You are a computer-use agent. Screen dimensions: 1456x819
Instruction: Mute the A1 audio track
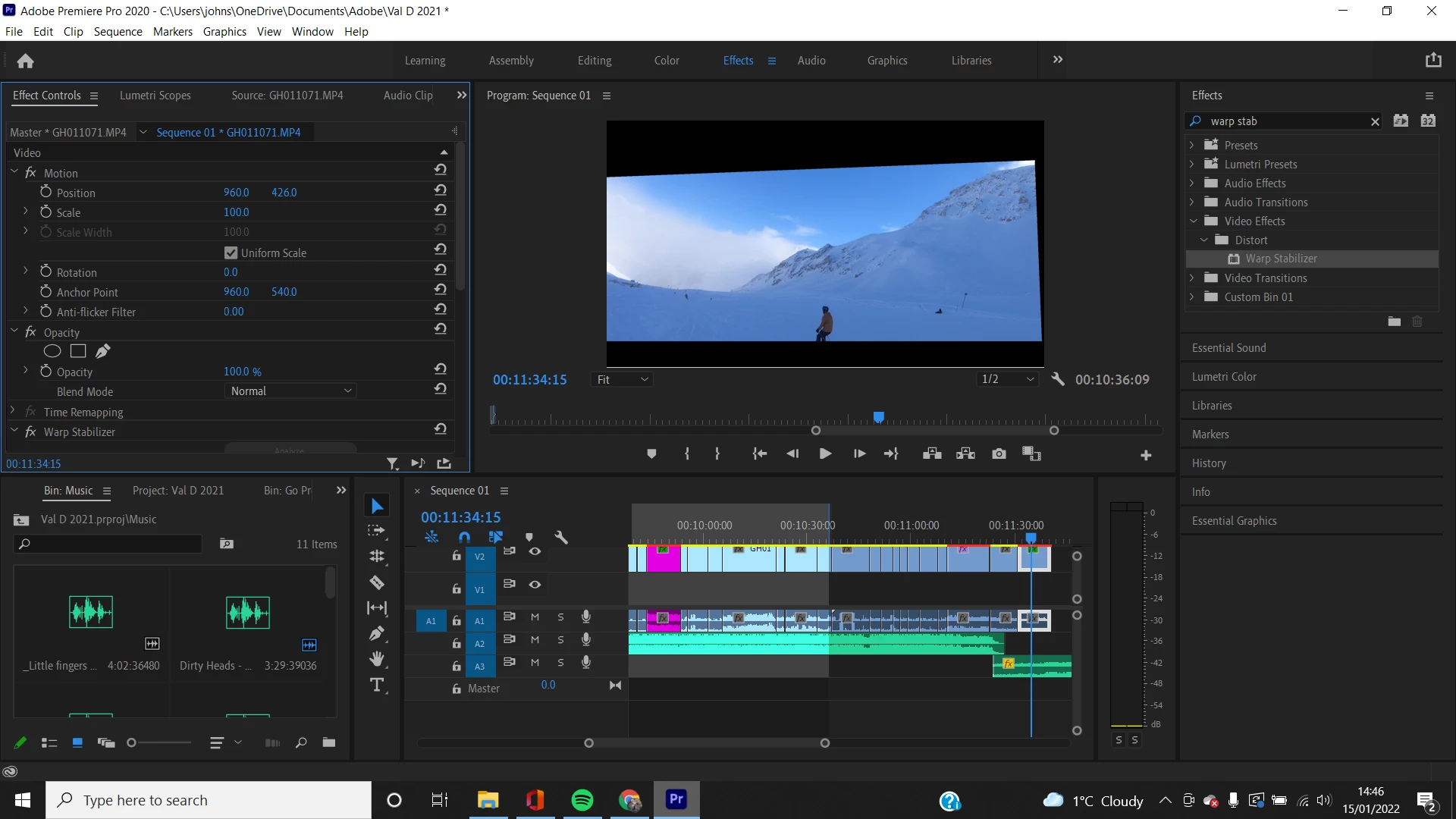tap(535, 617)
